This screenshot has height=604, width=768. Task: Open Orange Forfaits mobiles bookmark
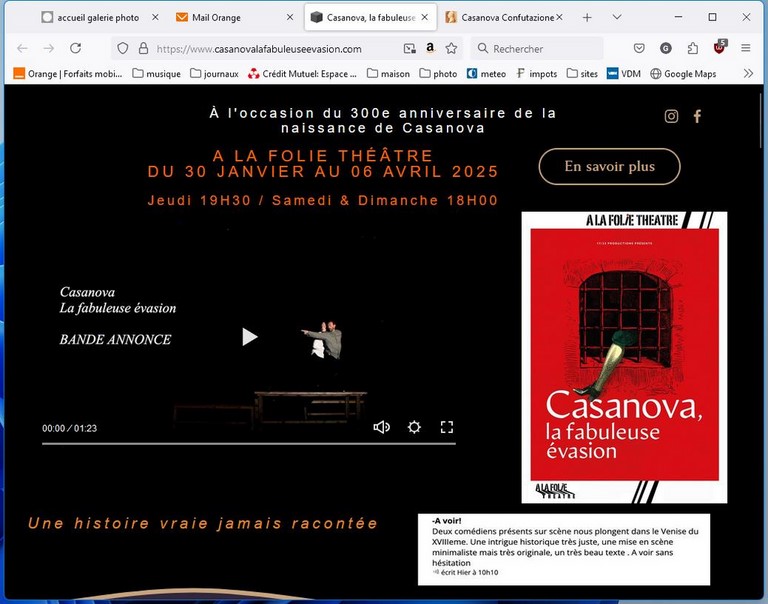(68, 73)
